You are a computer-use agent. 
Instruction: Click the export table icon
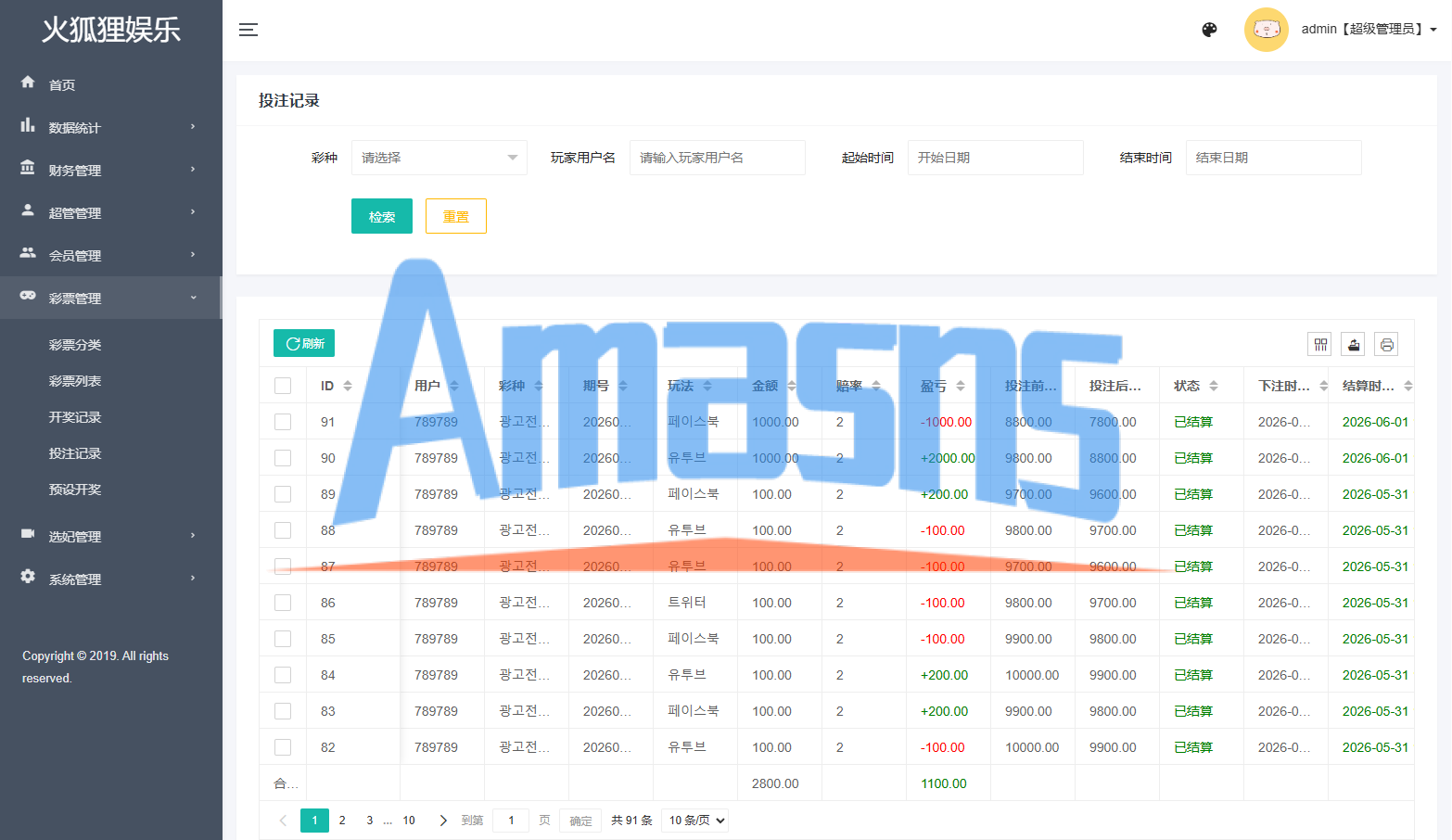(x=1354, y=345)
